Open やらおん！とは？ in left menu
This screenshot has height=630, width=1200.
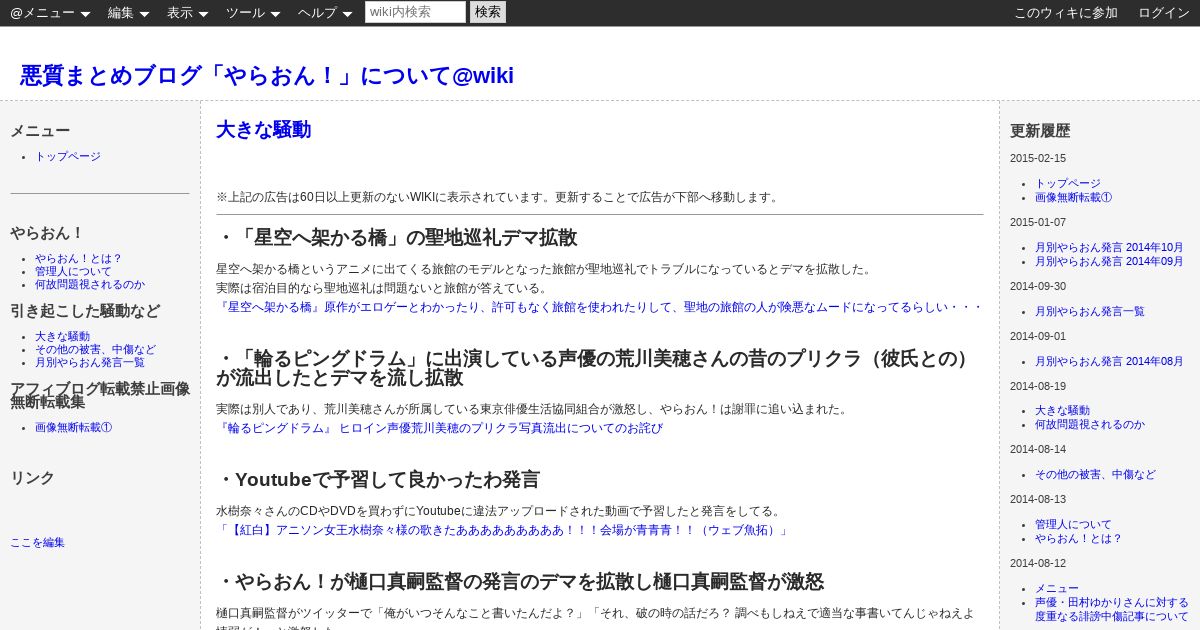point(78,258)
